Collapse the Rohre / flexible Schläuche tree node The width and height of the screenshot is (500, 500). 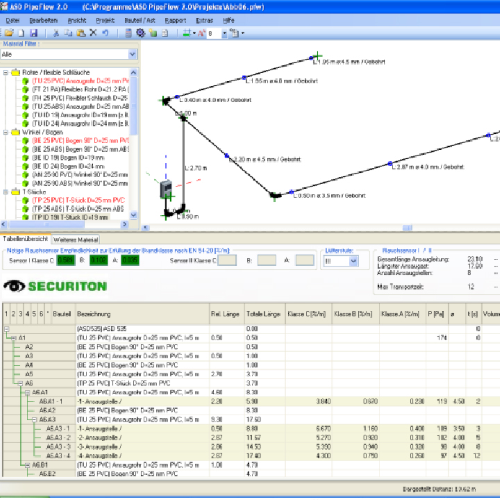(x=5, y=72)
